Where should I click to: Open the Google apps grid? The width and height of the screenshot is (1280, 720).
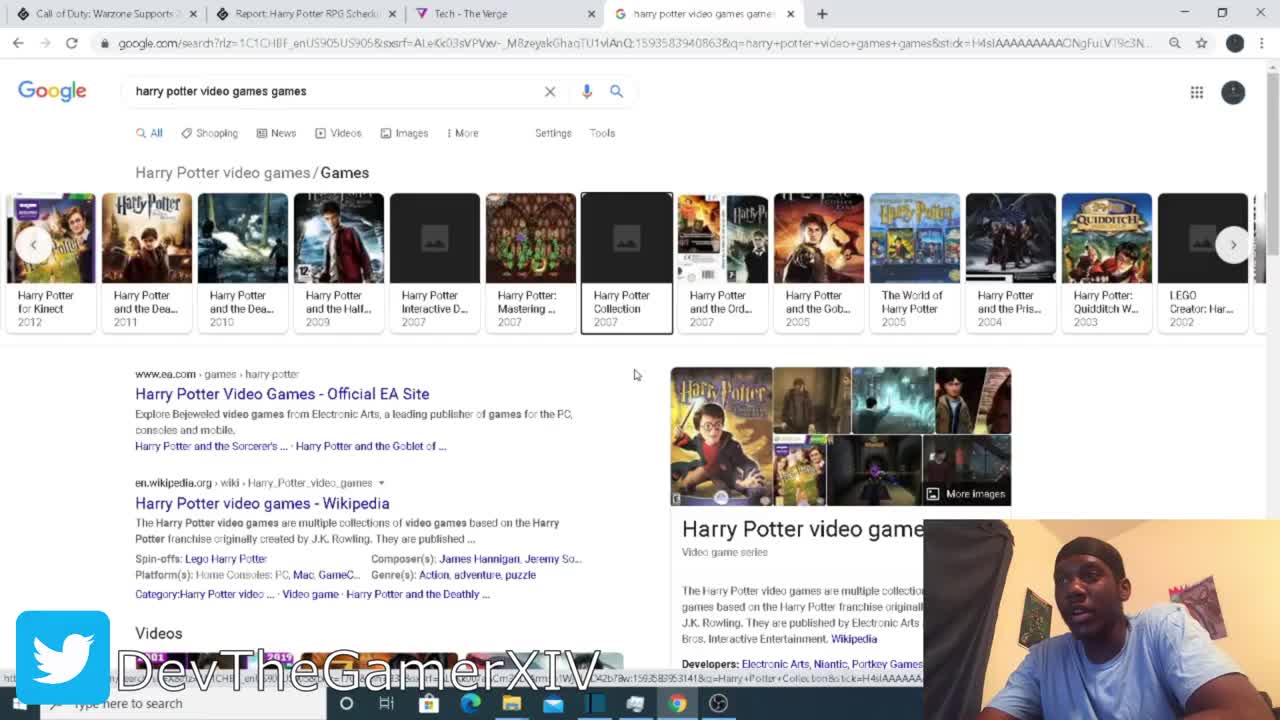[1196, 92]
